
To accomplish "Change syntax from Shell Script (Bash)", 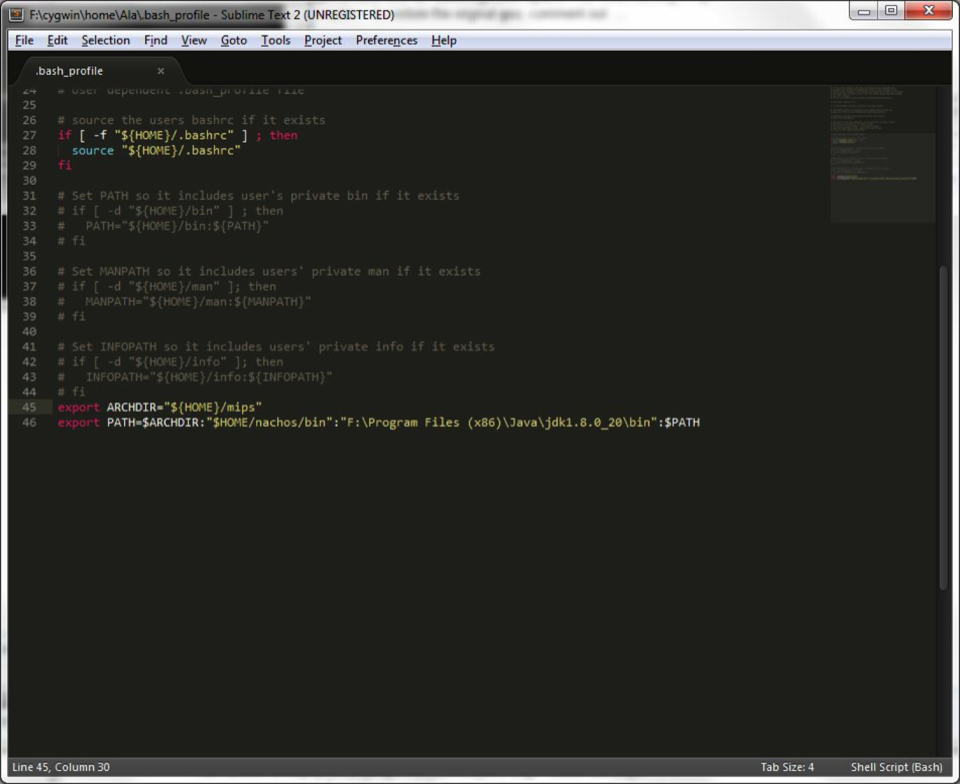I will coord(896,767).
